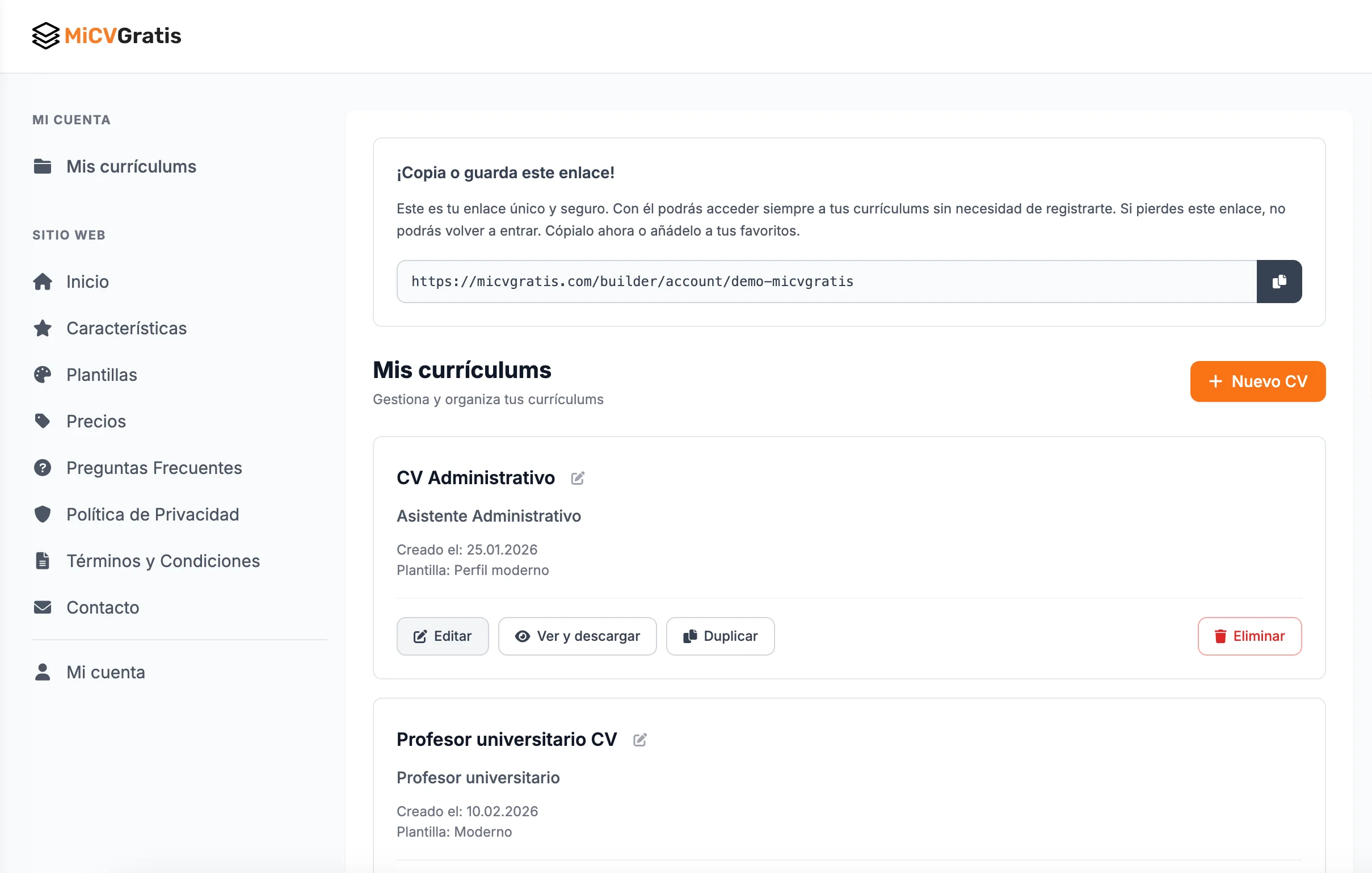Click the price tag icon for Precios

point(43,421)
